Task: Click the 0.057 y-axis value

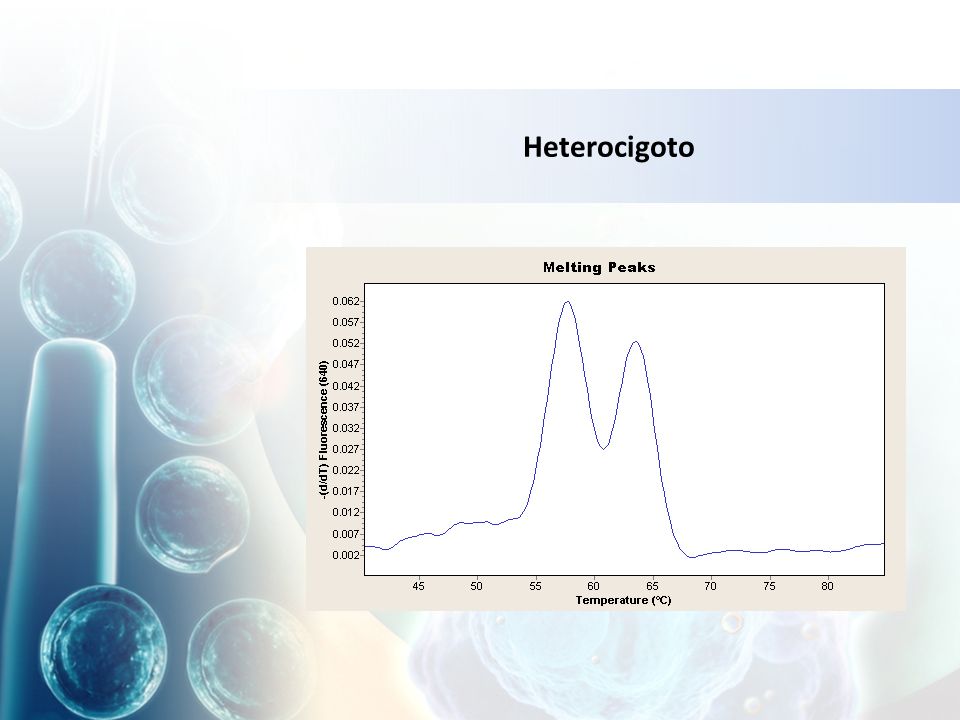Action: pos(345,322)
